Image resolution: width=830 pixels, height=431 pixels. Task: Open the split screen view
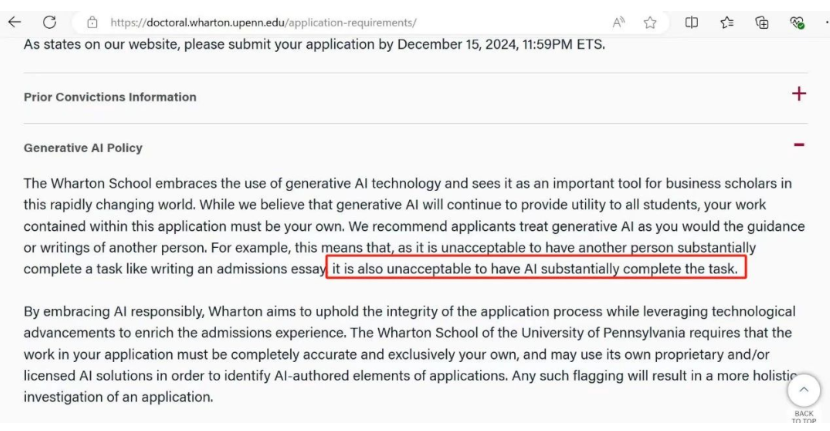click(x=691, y=22)
